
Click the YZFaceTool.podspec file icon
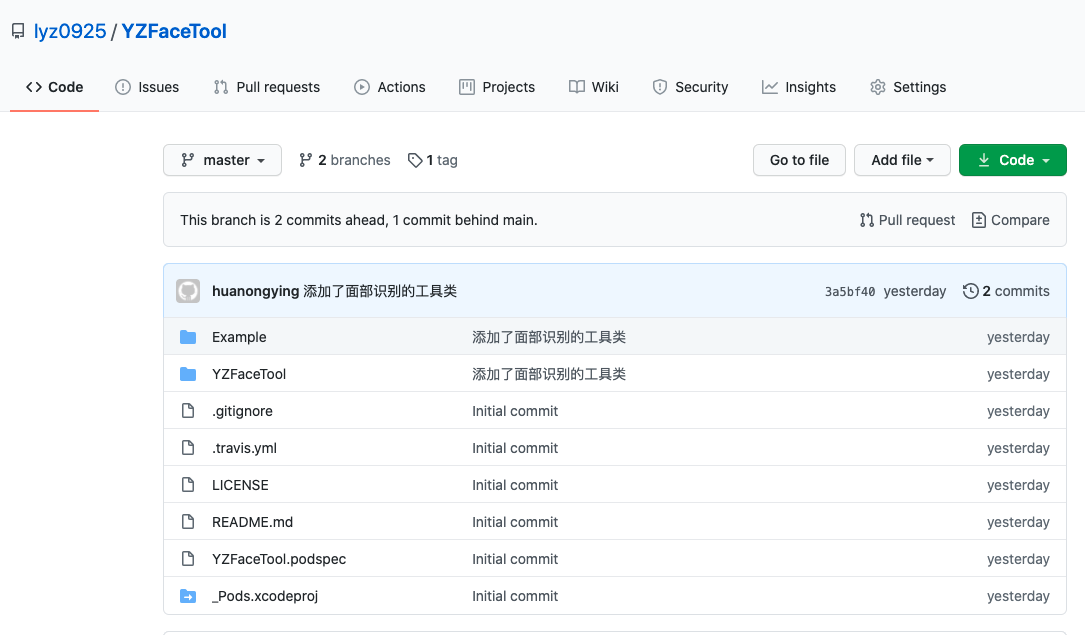pyautogui.click(x=188, y=559)
